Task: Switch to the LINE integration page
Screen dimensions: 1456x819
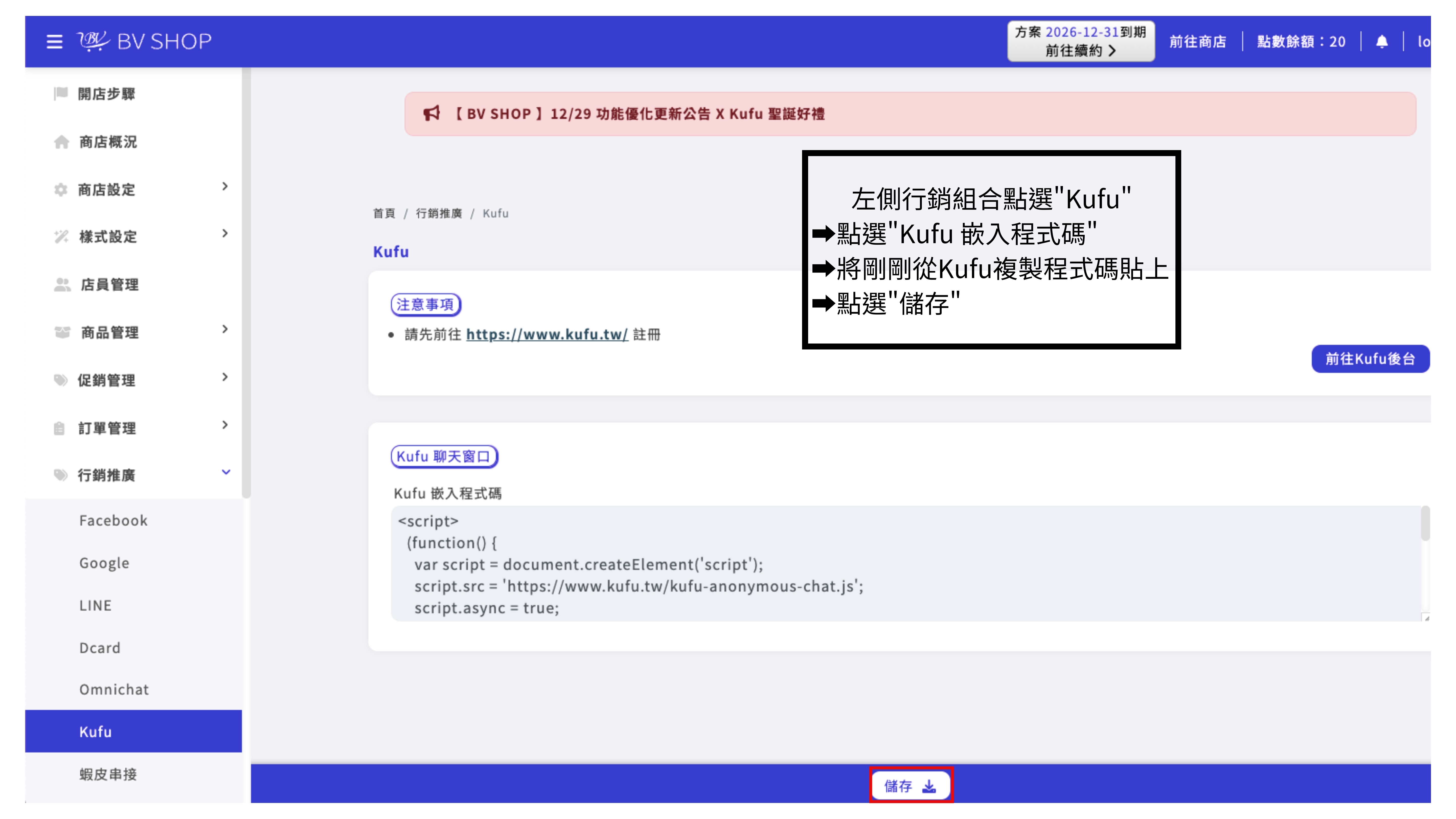Action: click(96, 605)
